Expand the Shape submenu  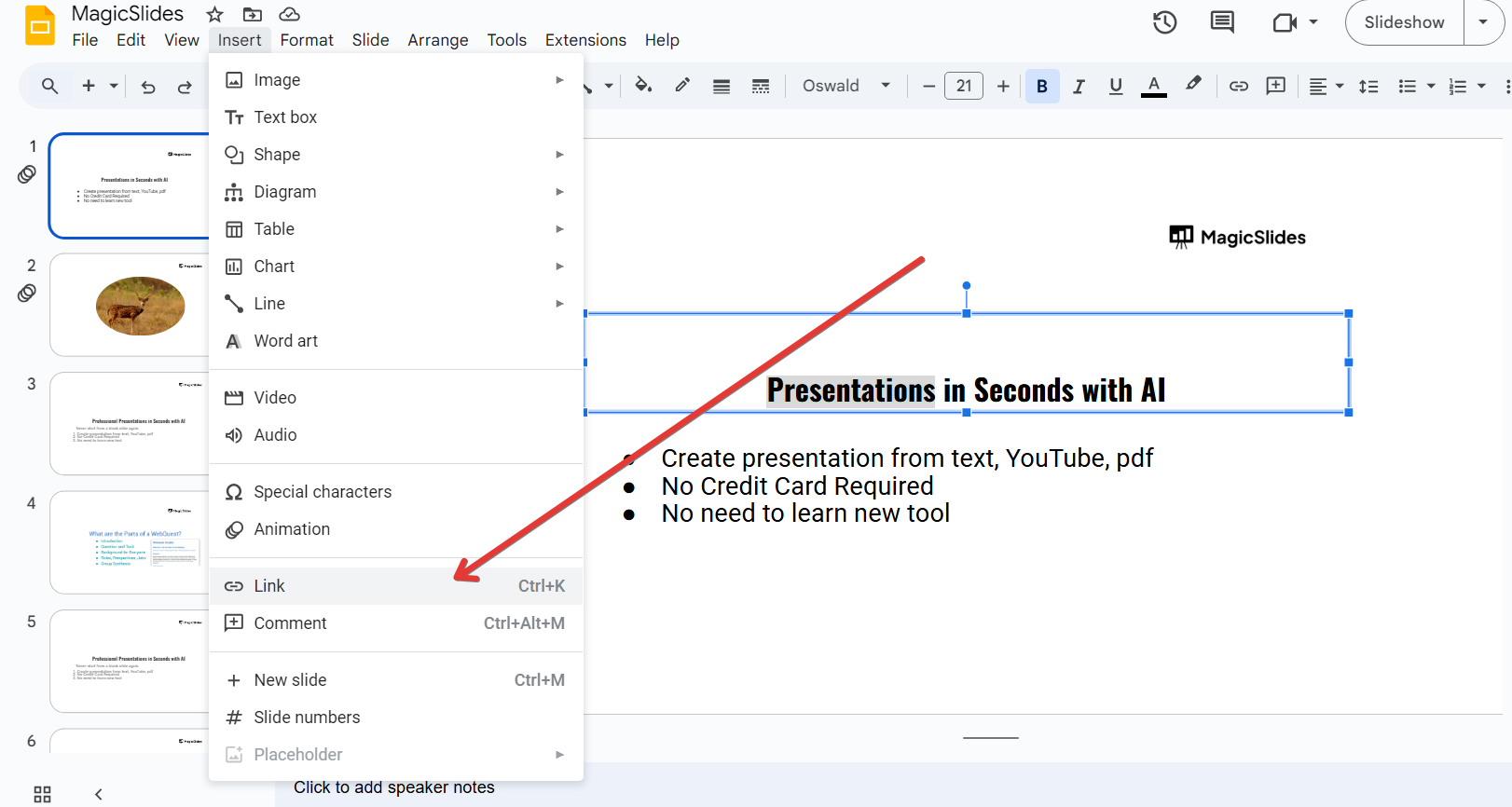click(x=396, y=155)
